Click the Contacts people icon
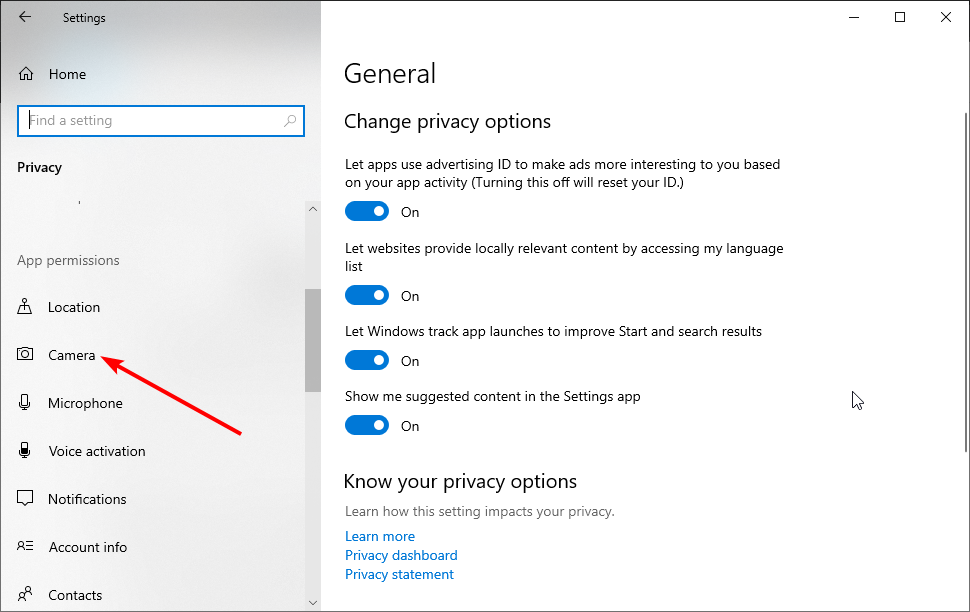The width and height of the screenshot is (970, 612). (x=26, y=595)
